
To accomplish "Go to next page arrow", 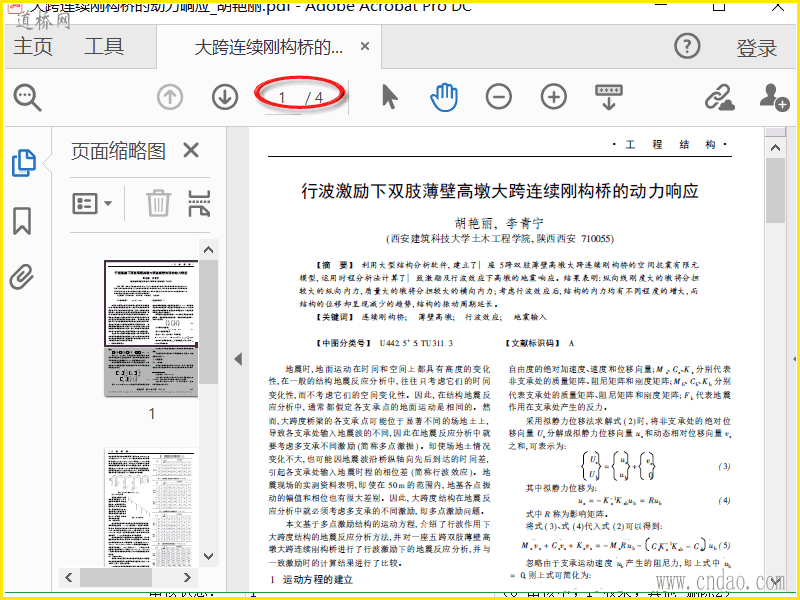I will [224, 97].
